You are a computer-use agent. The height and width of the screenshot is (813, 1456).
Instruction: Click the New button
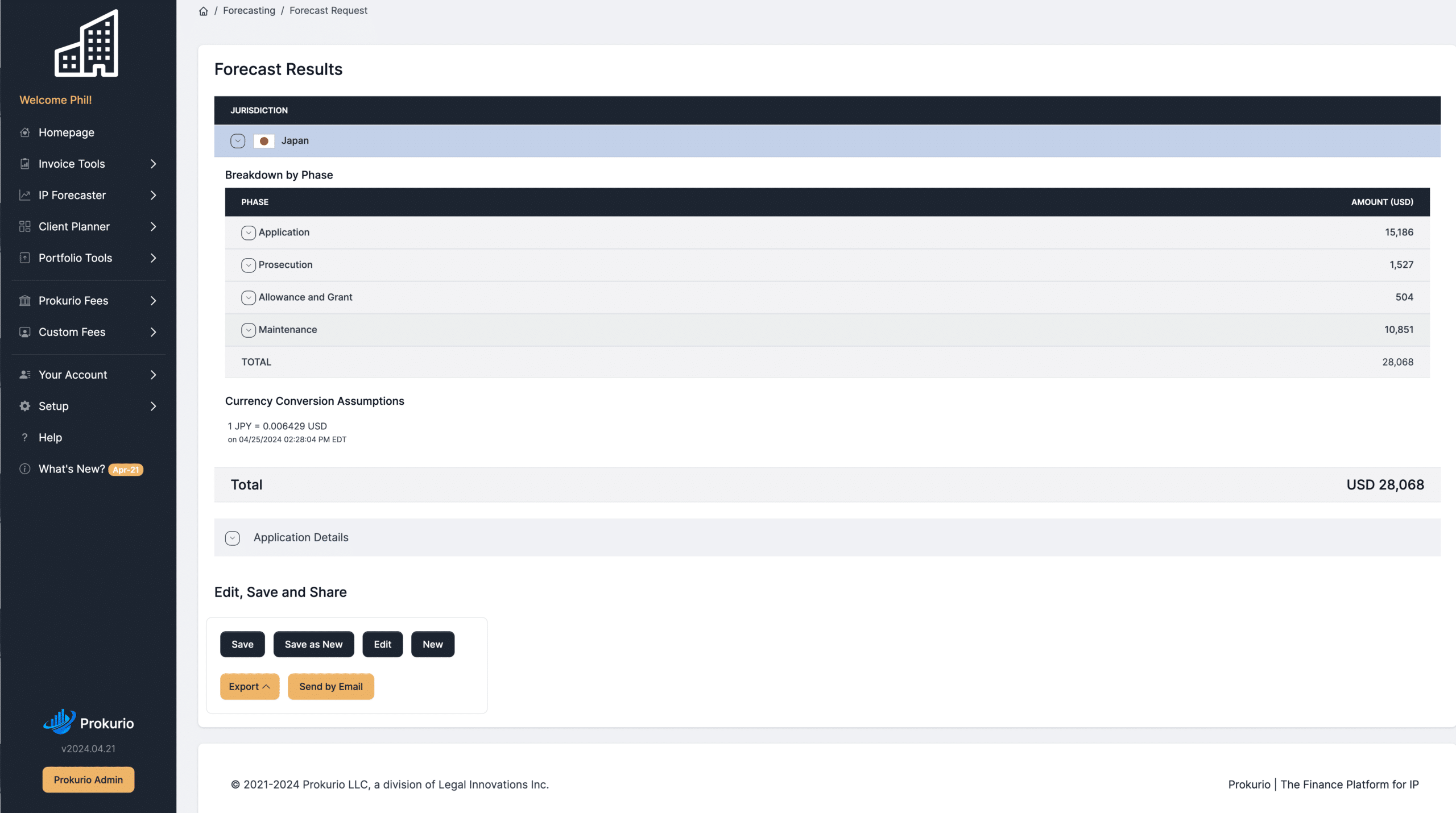(433, 644)
